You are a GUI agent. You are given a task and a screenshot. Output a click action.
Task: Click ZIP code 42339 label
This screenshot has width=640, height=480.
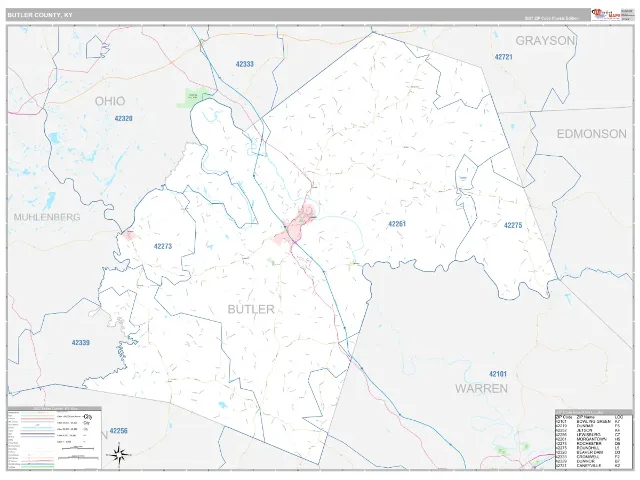[80, 343]
